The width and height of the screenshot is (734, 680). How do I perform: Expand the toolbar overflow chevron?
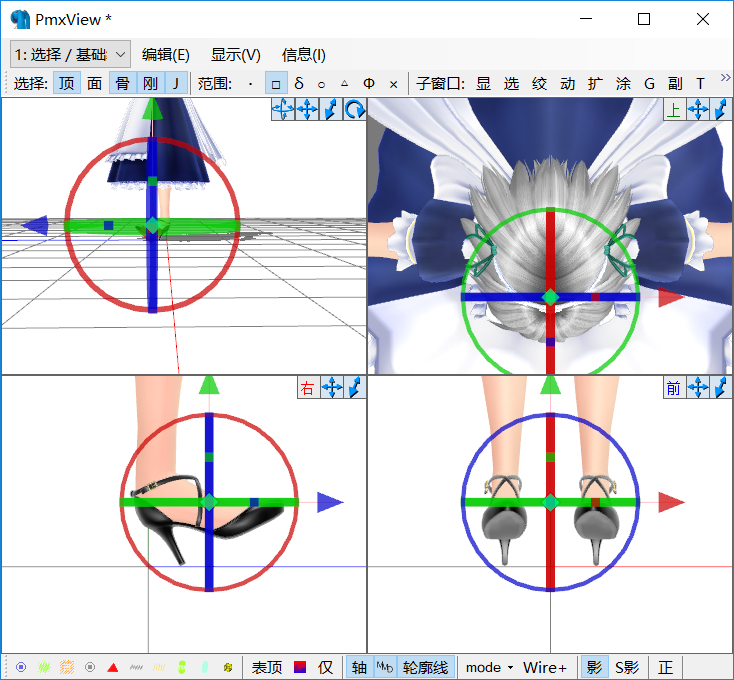pos(725,78)
